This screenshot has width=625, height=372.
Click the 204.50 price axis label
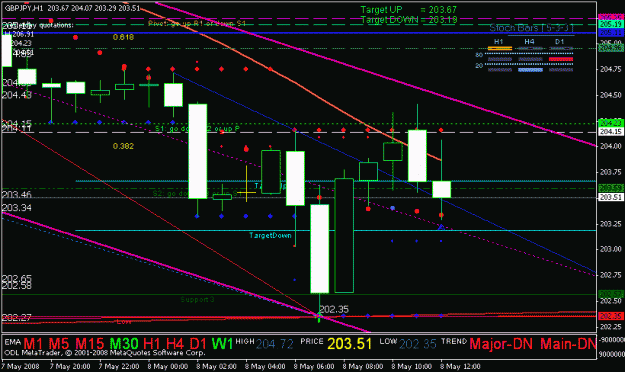pyautogui.click(x=611, y=95)
